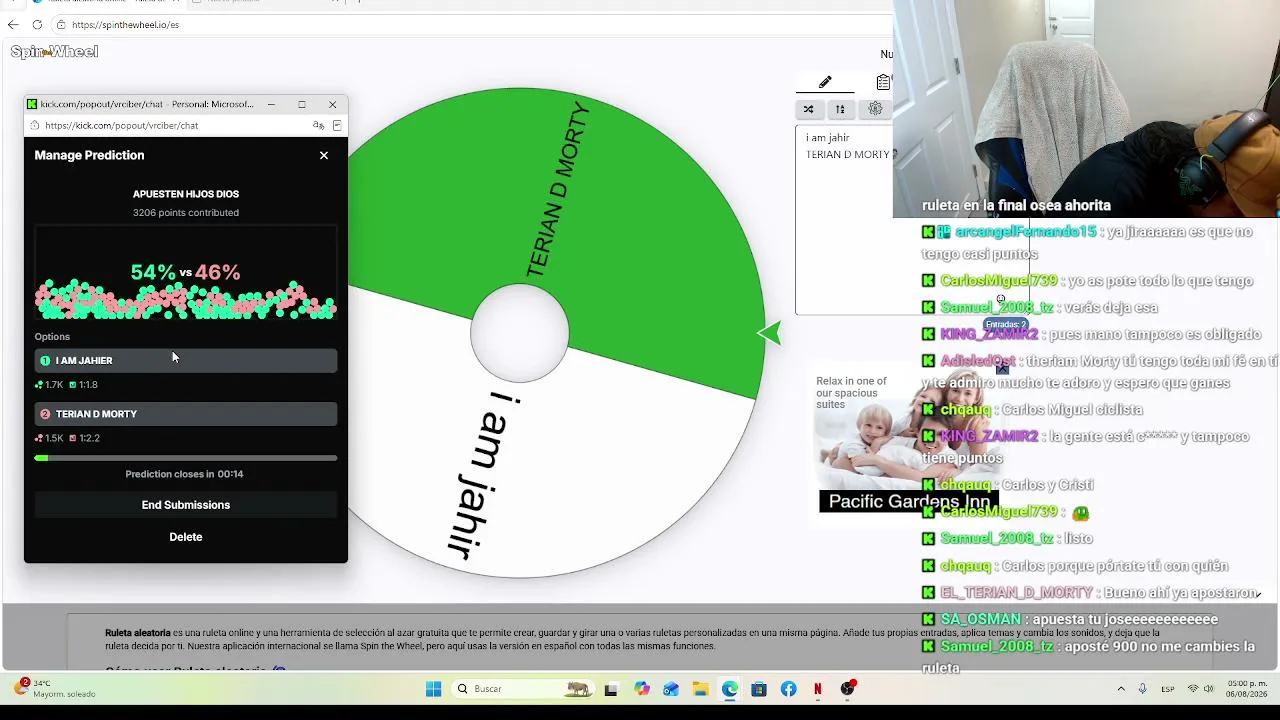
Task: Switch to the pencil entries edit tab
Action: (825, 82)
